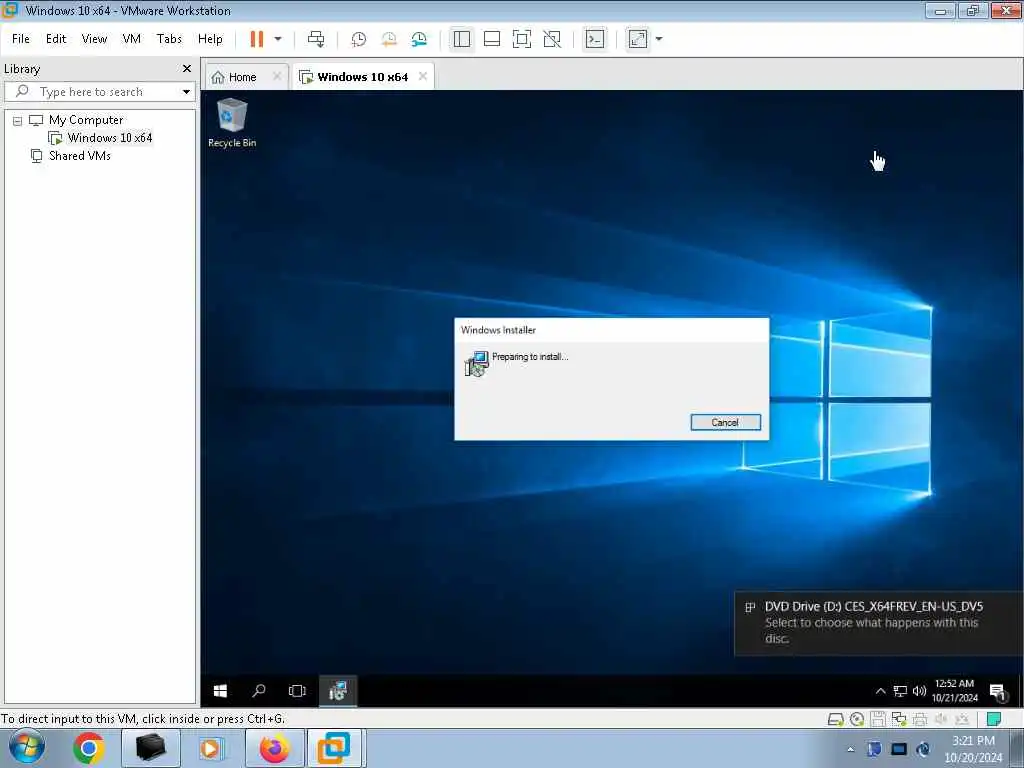Click the printer device status icon
Viewport: 1024px width, 768px height.
920,720
